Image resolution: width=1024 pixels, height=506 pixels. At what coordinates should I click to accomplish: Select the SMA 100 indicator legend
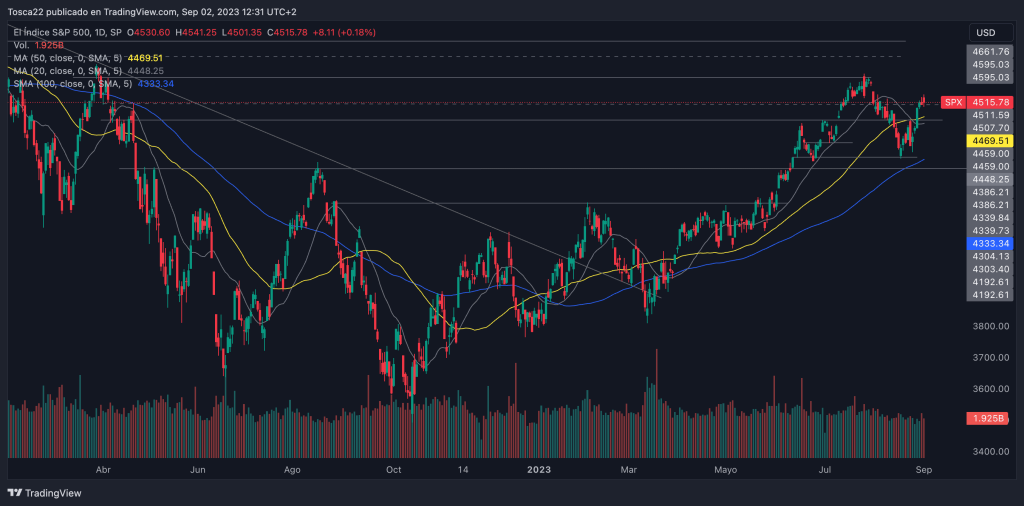(72, 84)
